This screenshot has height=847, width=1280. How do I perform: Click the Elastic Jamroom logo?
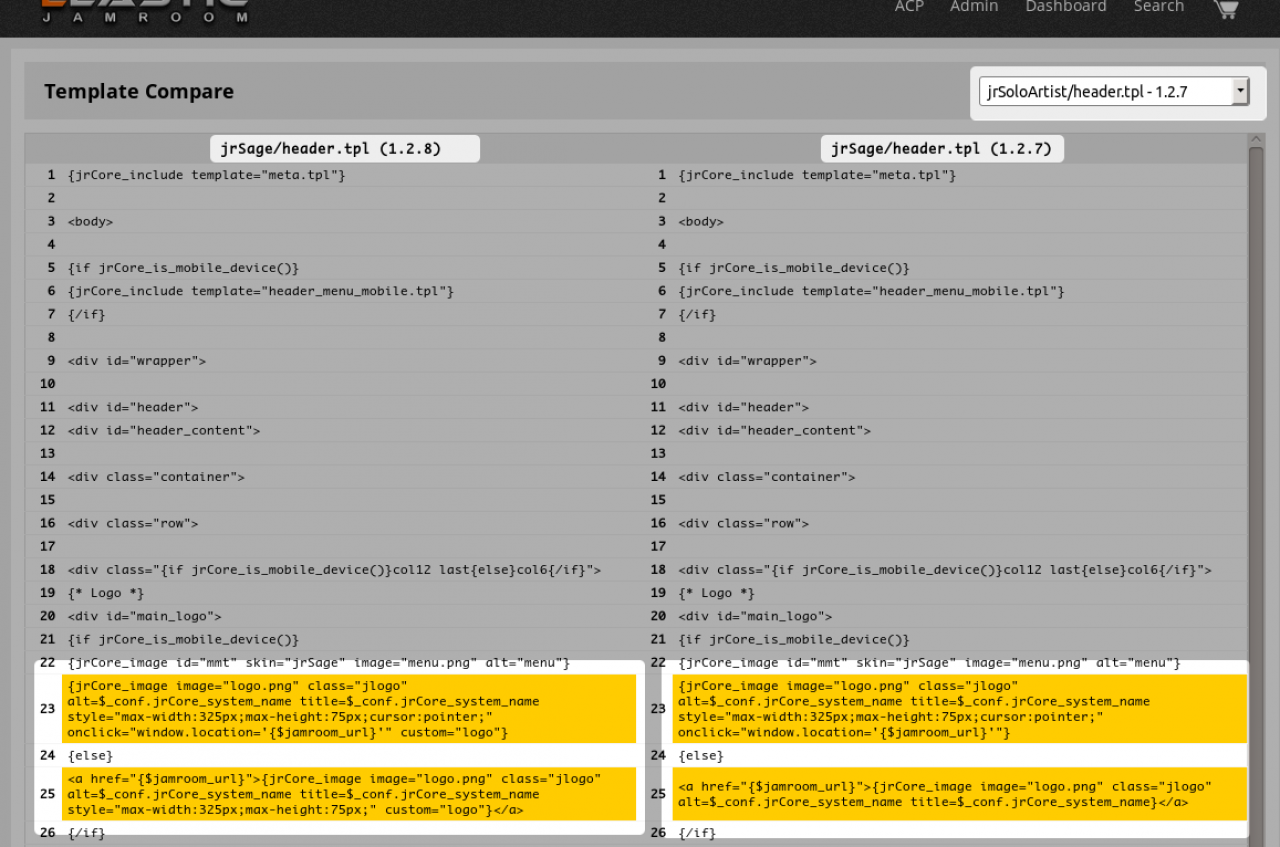pos(145,10)
